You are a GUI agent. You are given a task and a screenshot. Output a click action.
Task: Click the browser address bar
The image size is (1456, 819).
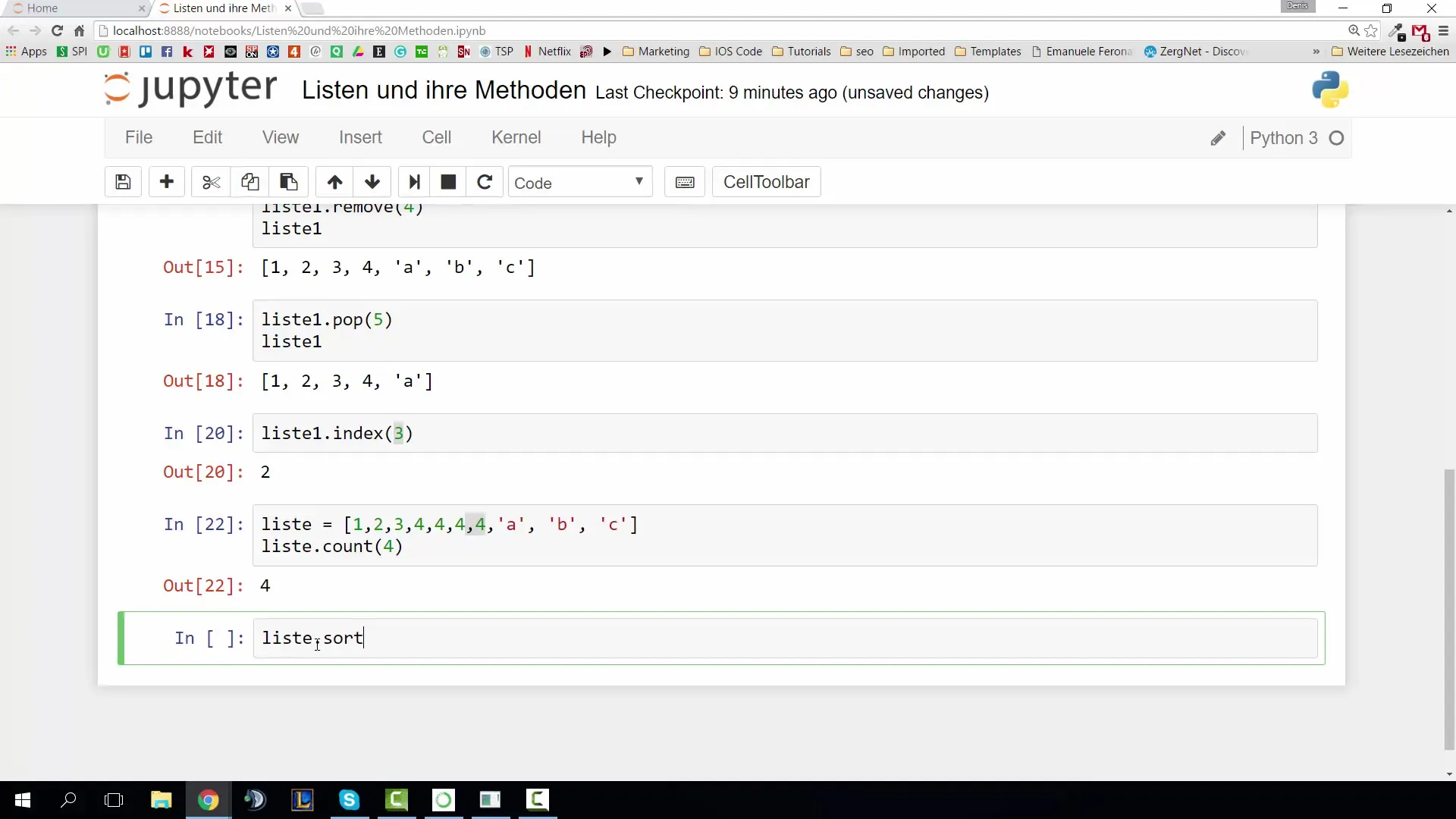[x=720, y=30]
